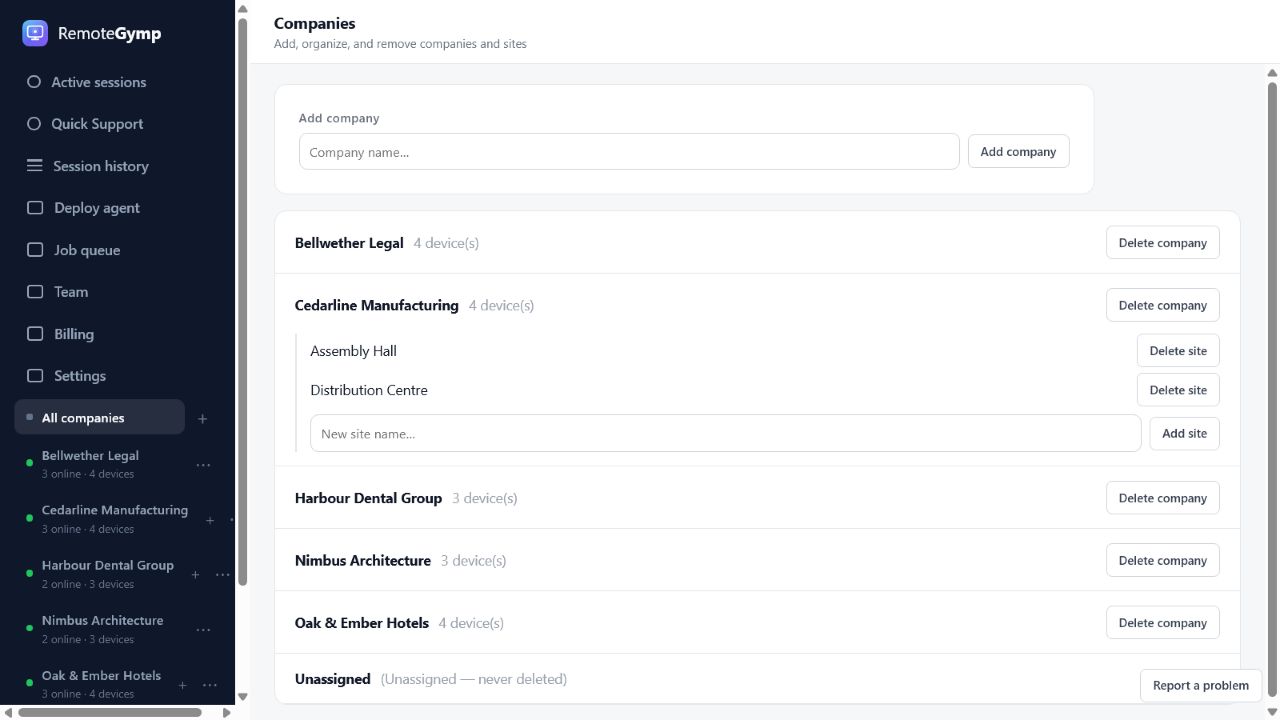The width and height of the screenshot is (1280, 720).
Task: Click the sidebar horizontal scroll-left arrow
Action: [x=8, y=713]
